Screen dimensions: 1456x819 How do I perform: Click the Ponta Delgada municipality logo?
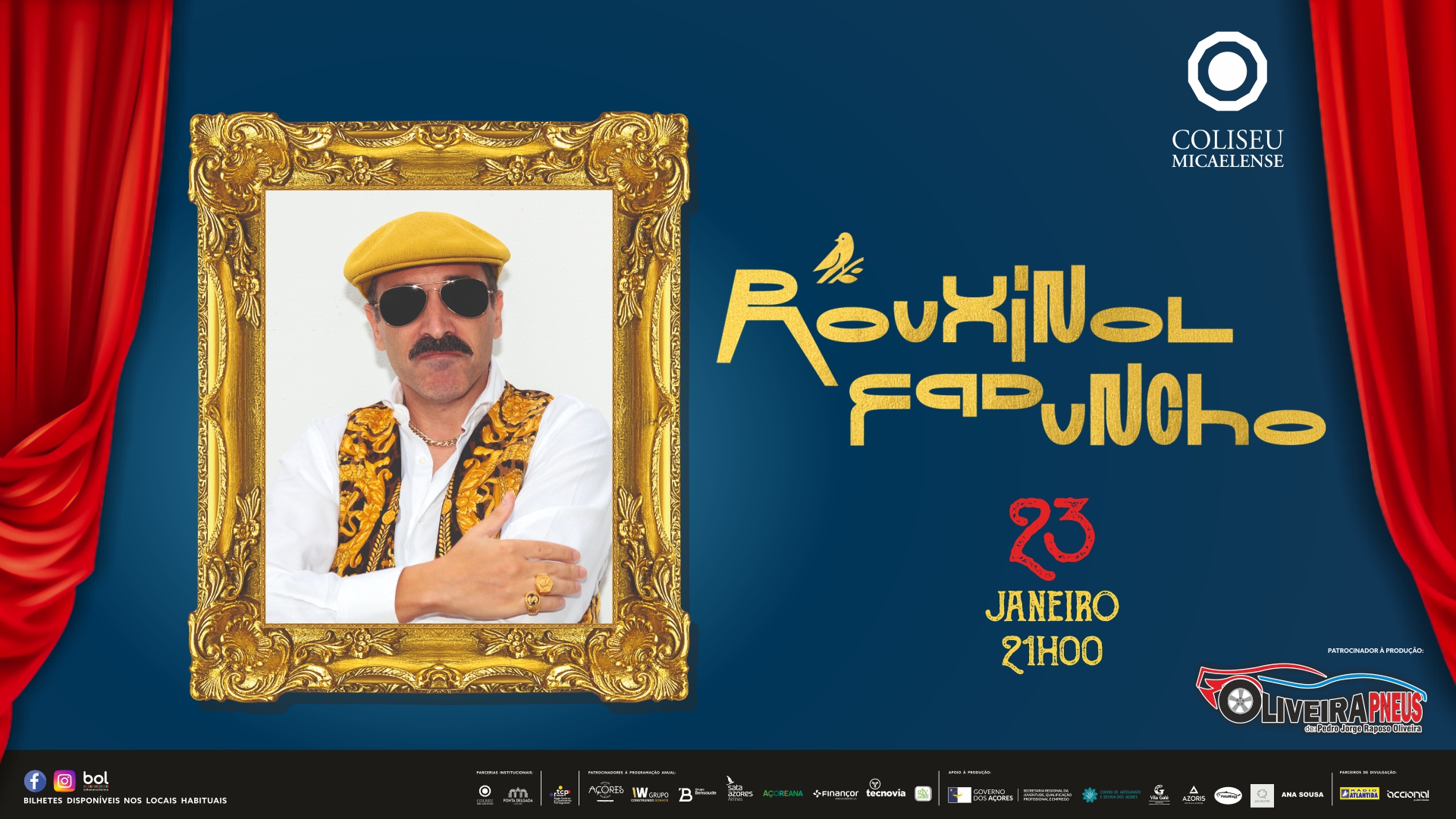(518, 795)
